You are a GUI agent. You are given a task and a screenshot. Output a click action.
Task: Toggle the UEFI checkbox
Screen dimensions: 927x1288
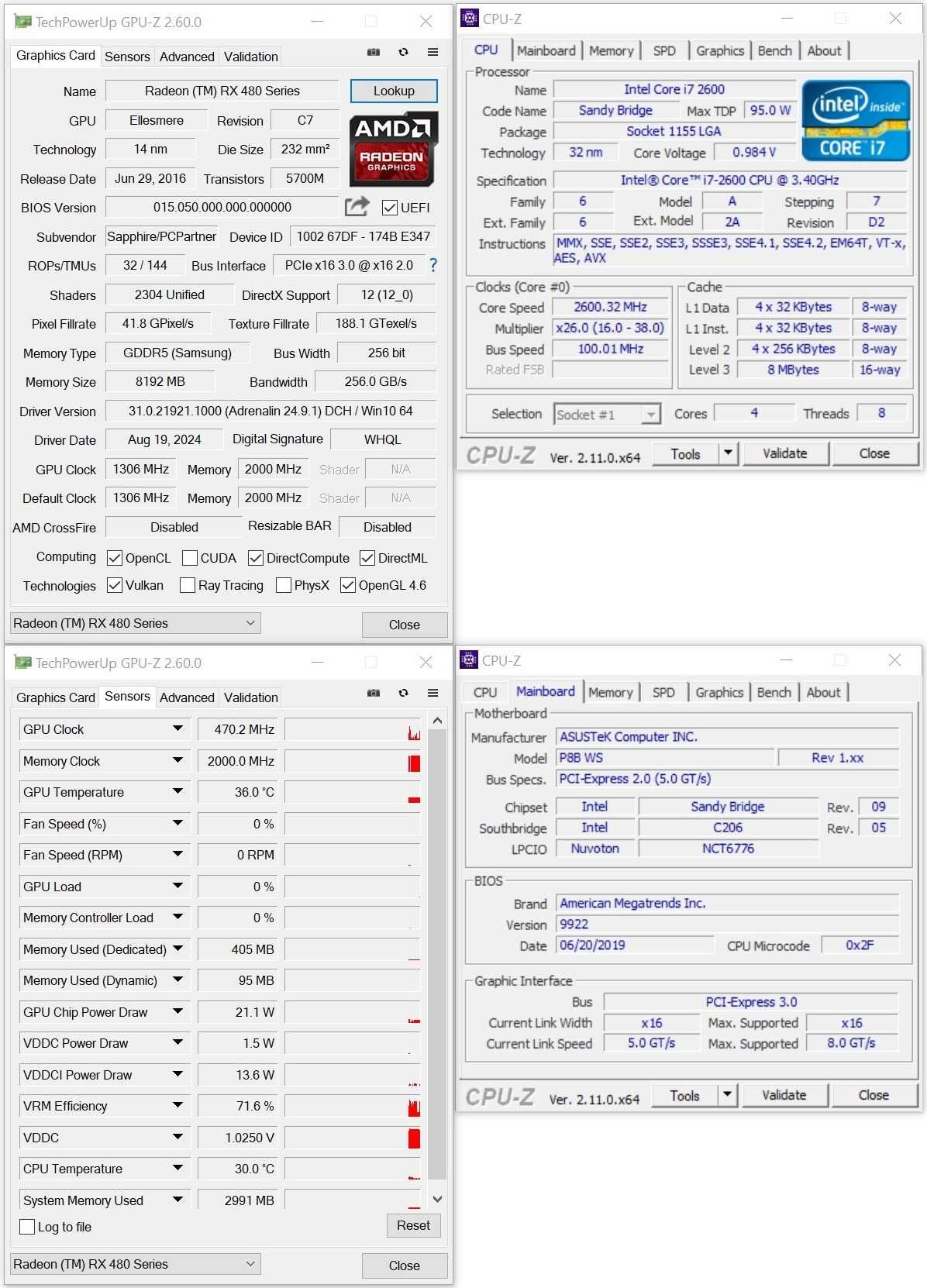(390, 208)
